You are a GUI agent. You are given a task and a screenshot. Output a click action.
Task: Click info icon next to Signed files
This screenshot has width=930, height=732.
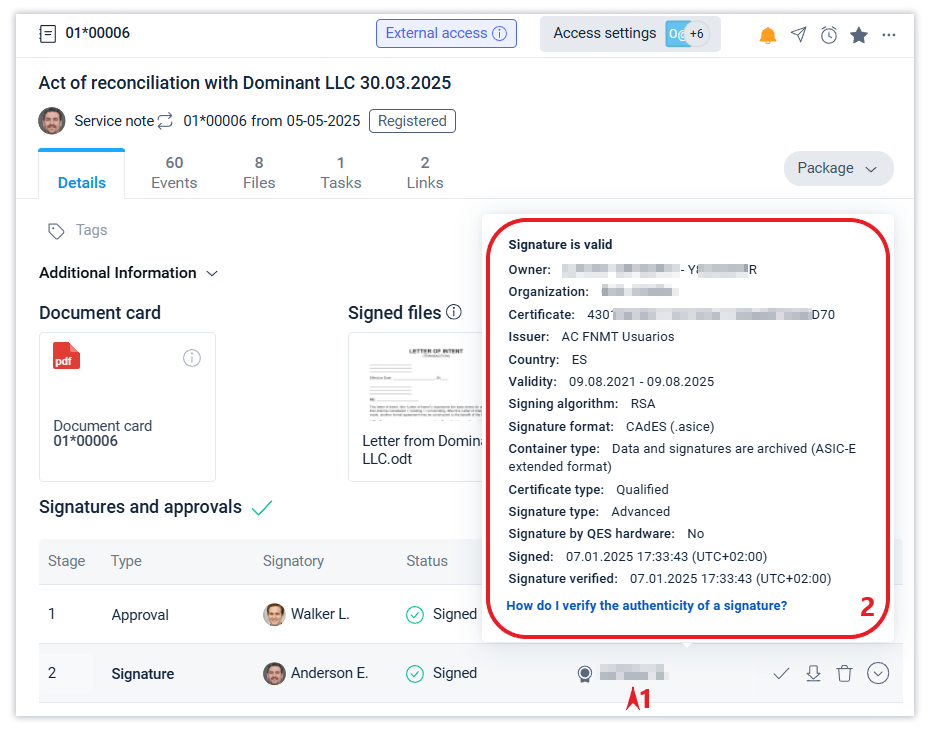454,312
